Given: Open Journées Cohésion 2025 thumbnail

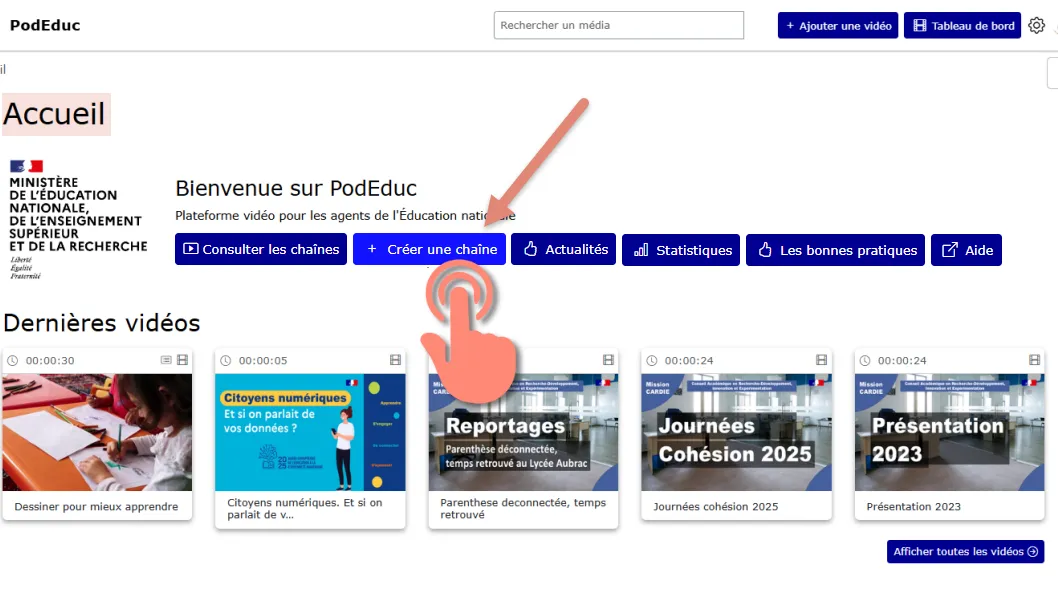Looking at the screenshot, I should [736, 432].
